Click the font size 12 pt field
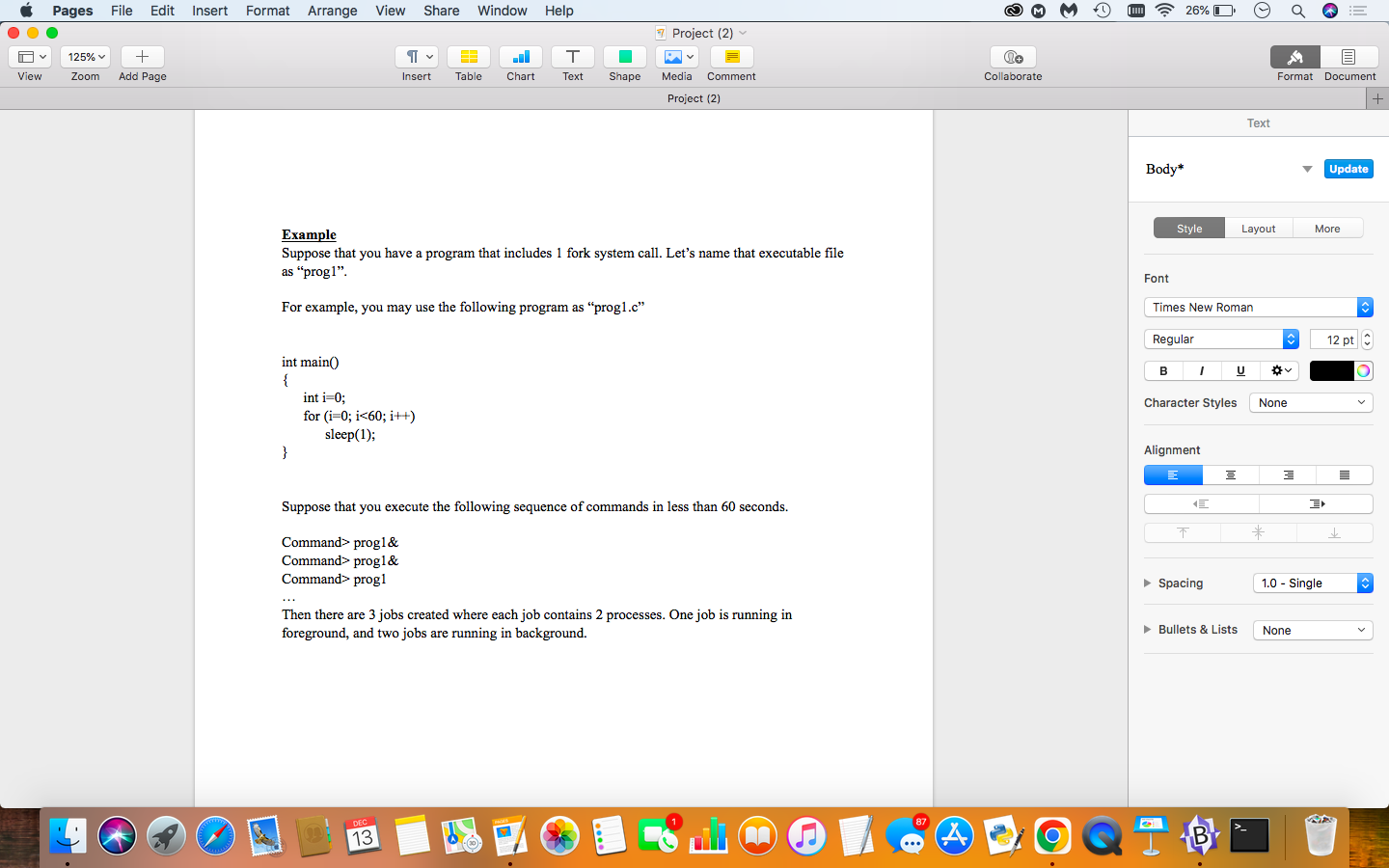1389x868 pixels. 1334,339
